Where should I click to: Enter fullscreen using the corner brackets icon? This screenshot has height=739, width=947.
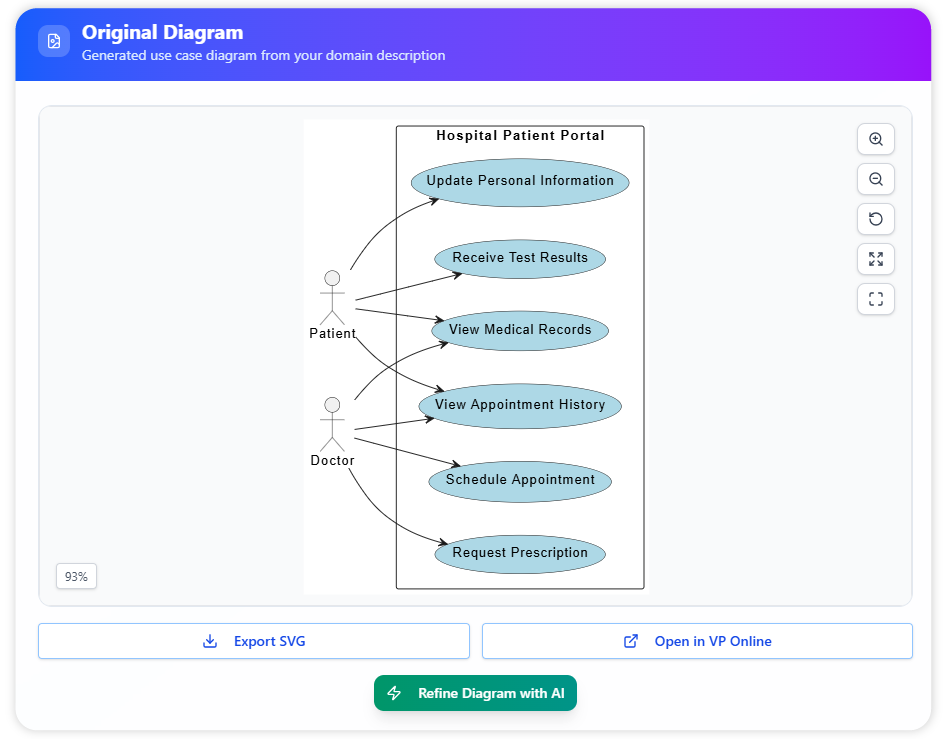click(x=875, y=299)
